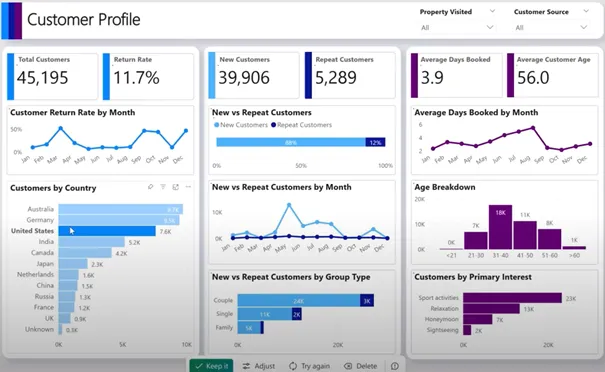Viewport: 605px width, 372px height.
Task: Open the Customer Source 'All' dropdown
Action: [551, 27]
